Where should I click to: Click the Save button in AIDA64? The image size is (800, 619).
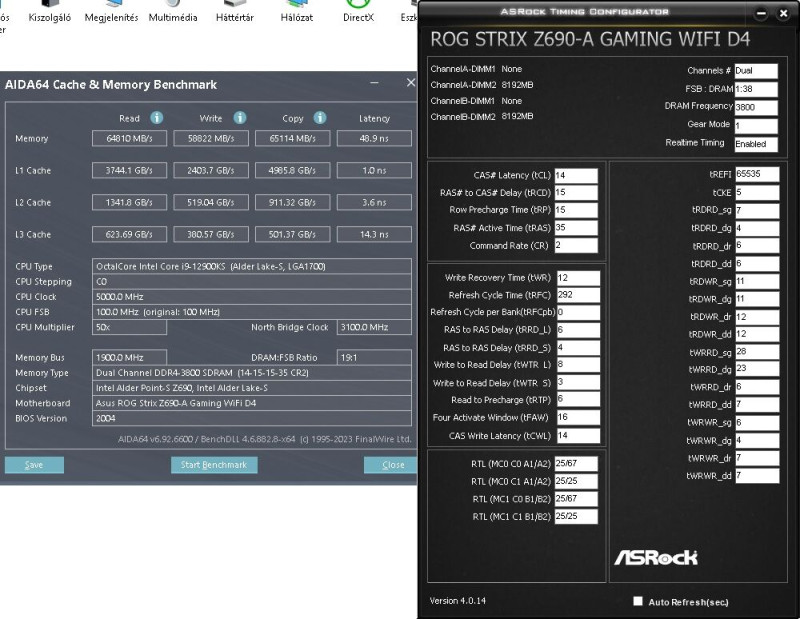click(x=34, y=465)
